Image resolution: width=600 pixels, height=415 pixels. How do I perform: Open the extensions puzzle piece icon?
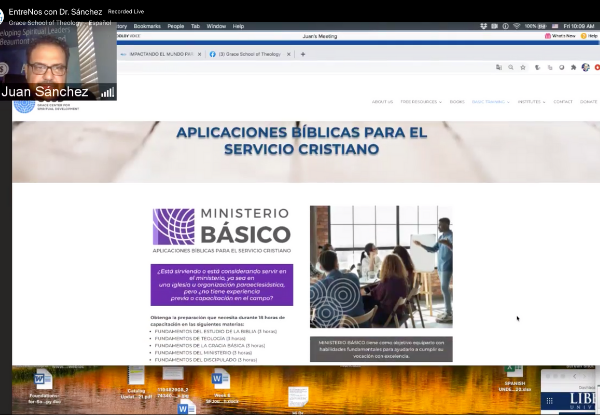pos(573,67)
